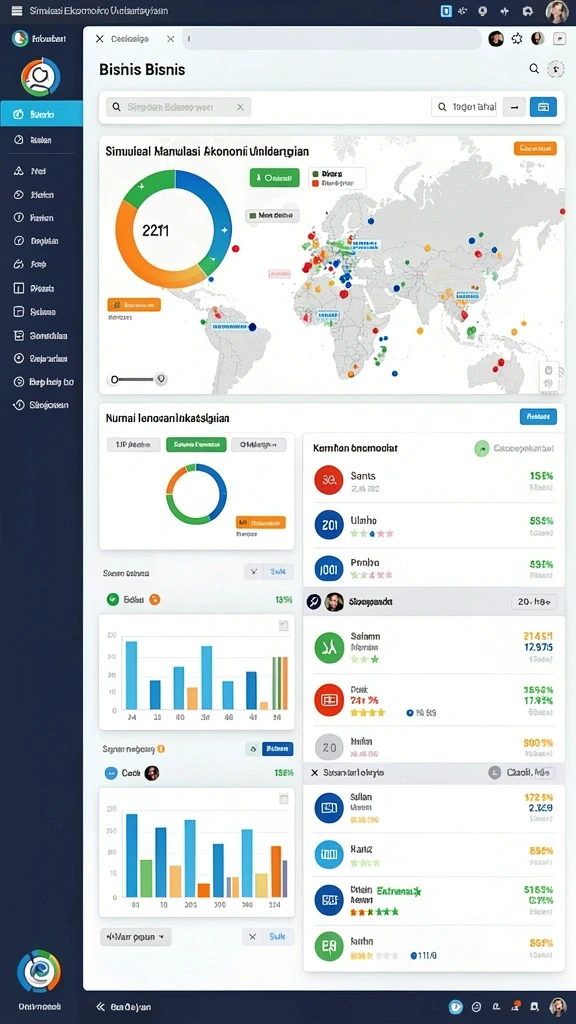The width and height of the screenshot is (576, 1024).
Task: Click the orange circle icon next to Bdas
Action: pyautogui.click(x=155, y=599)
